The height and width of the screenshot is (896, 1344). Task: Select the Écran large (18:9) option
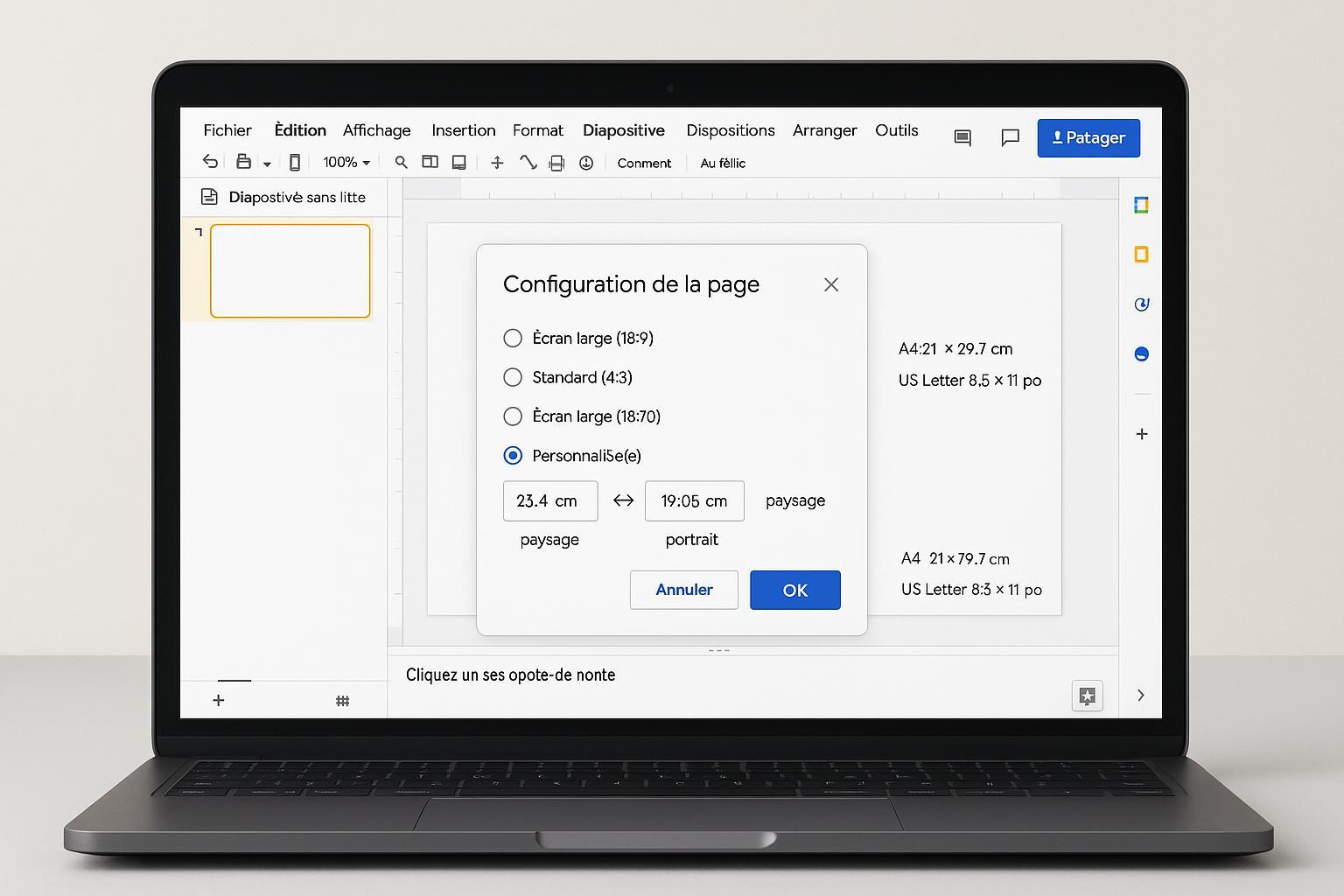point(513,338)
